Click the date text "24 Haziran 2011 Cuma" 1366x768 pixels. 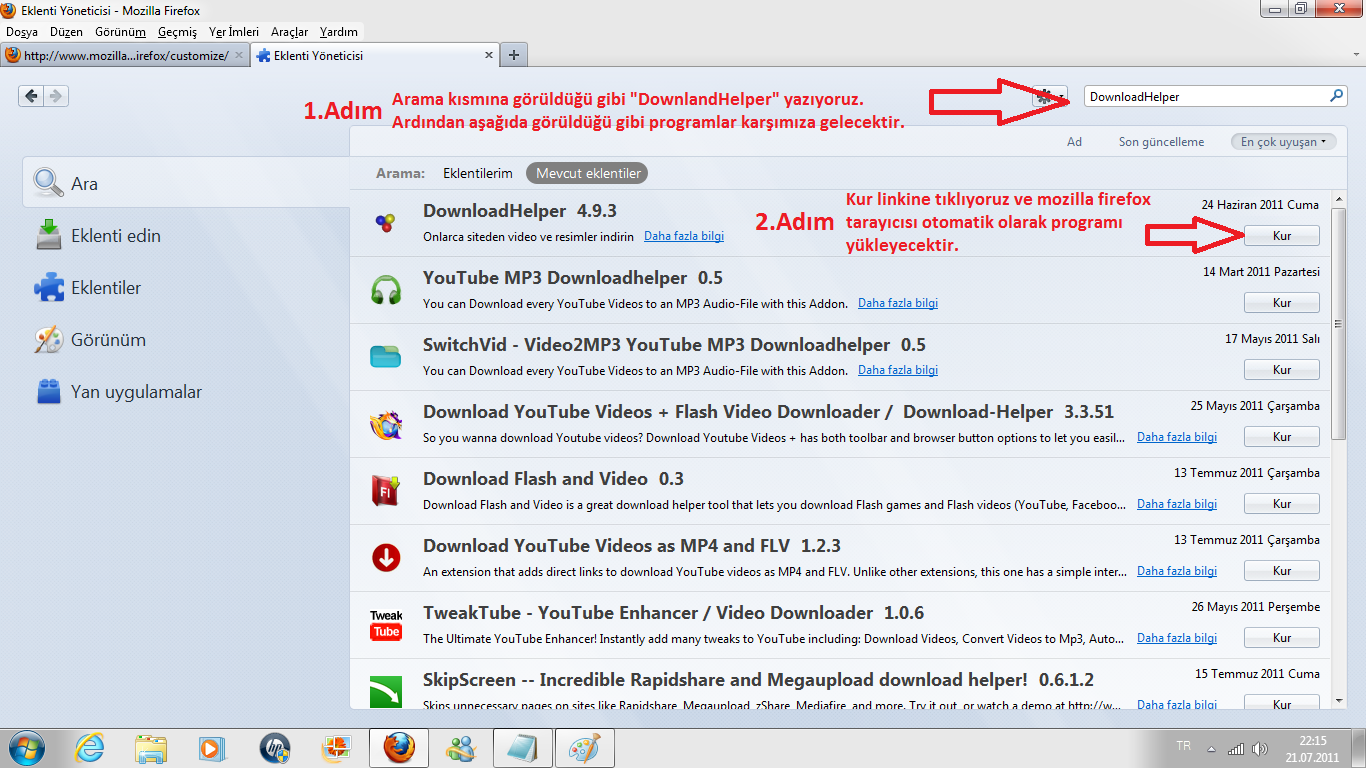(x=1260, y=205)
